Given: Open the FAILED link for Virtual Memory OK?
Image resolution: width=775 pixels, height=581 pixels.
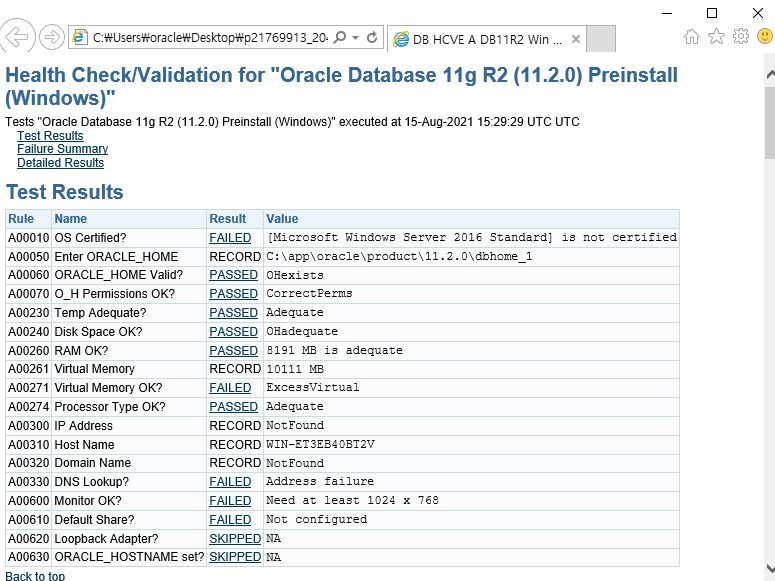Looking at the screenshot, I should pyautogui.click(x=230, y=388).
